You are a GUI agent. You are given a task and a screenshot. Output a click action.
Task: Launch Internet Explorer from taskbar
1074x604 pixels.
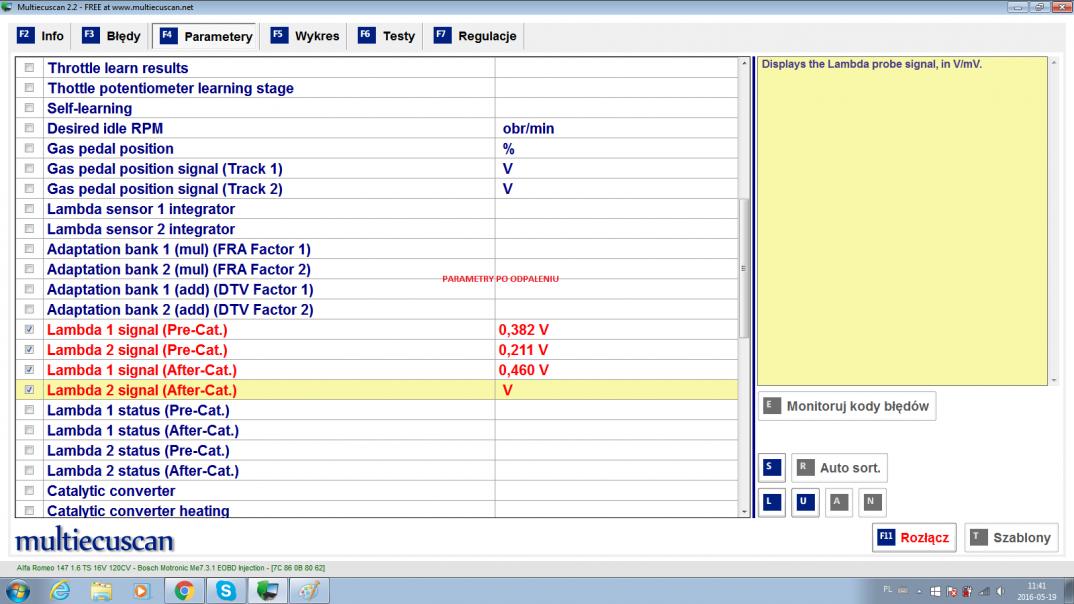pyautogui.click(x=60, y=590)
